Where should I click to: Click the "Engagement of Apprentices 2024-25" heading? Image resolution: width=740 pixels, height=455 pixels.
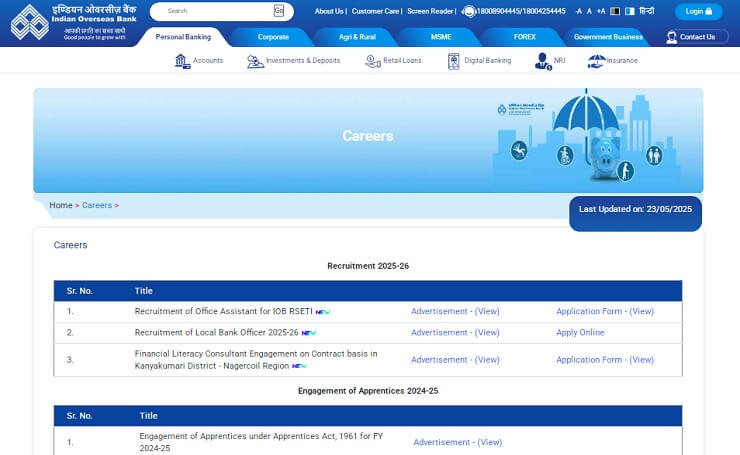368,391
